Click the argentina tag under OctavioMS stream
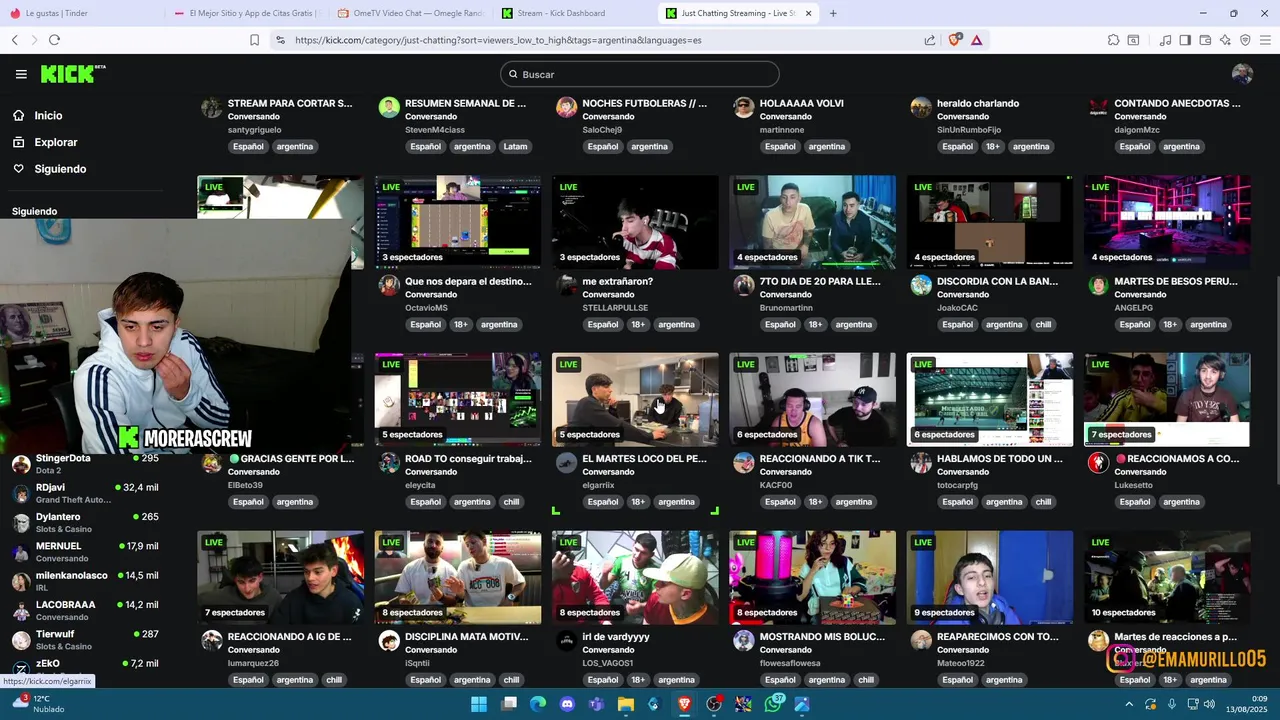The width and height of the screenshot is (1280, 720). click(498, 324)
